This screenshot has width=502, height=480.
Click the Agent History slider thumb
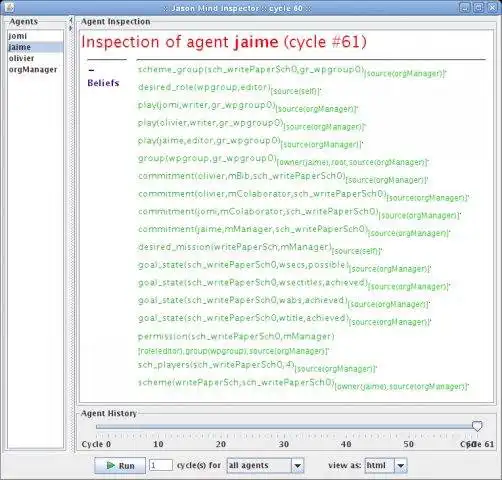pos(477,426)
